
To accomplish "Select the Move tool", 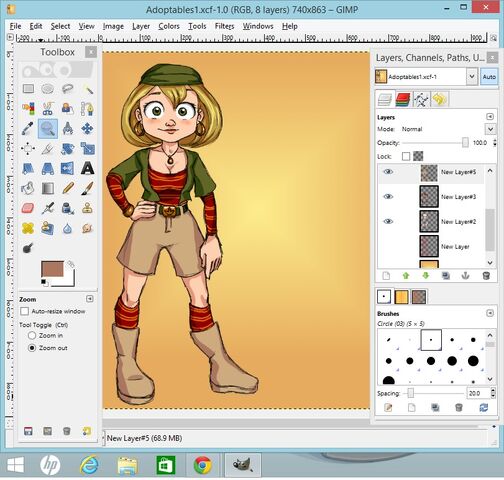I will point(88,129).
